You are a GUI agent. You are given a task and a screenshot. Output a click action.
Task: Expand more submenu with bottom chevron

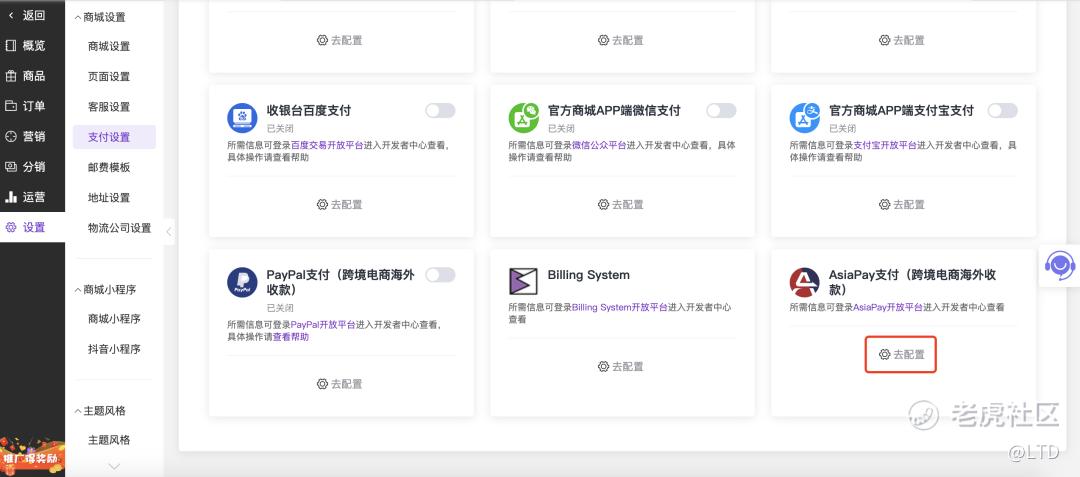pyautogui.click(x=114, y=467)
